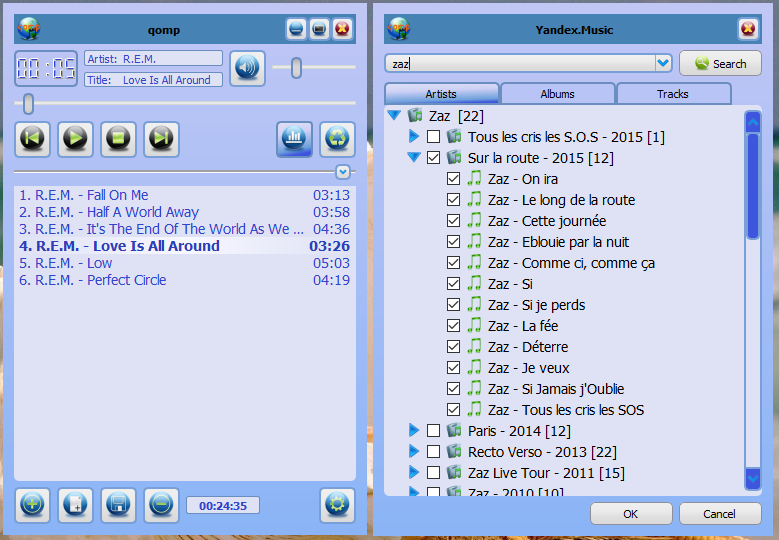The height and width of the screenshot is (540, 779).
Task: Uncheck Zaz - On ira track
Action: pos(453,178)
